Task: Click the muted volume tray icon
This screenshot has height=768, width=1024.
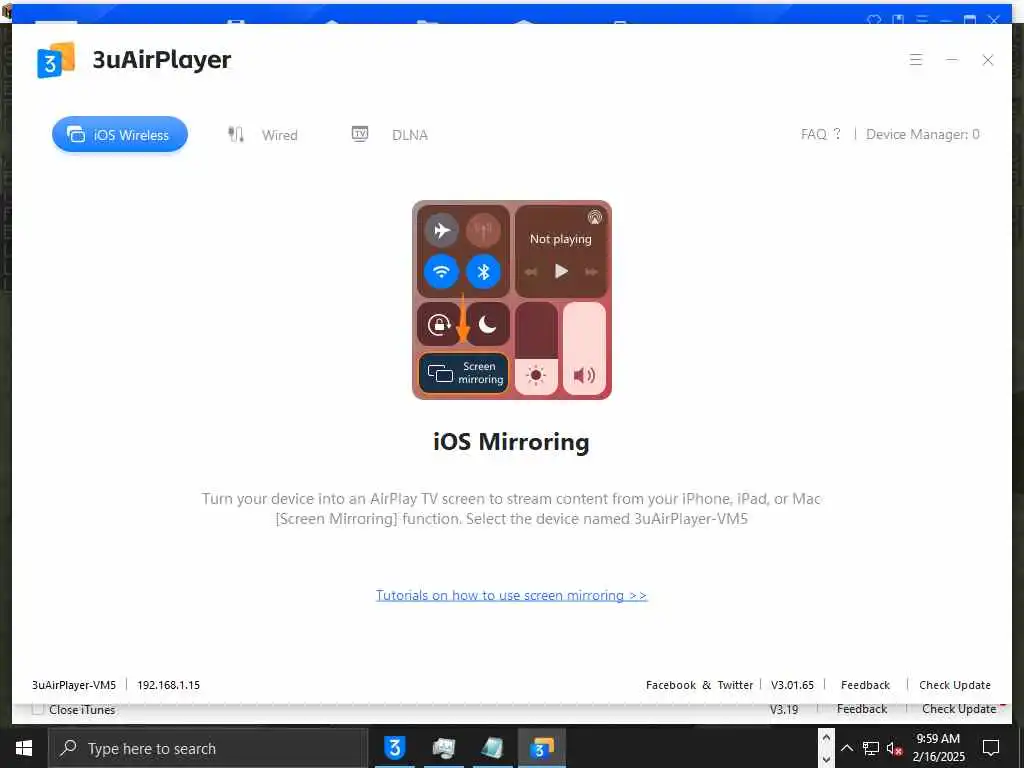Action: 895,748
